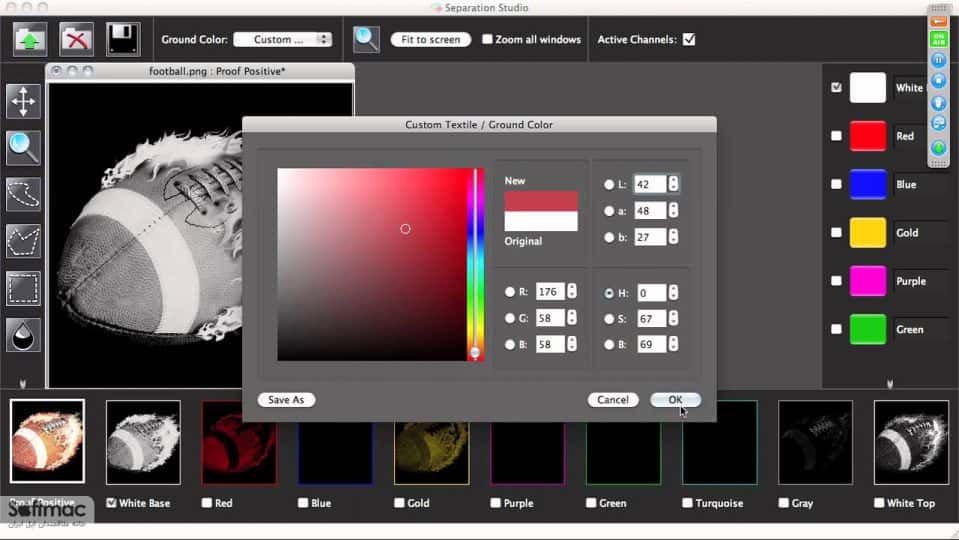Select the ink drop tool
The height and width of the screenshot is (540, 959).
pos(23,335)
